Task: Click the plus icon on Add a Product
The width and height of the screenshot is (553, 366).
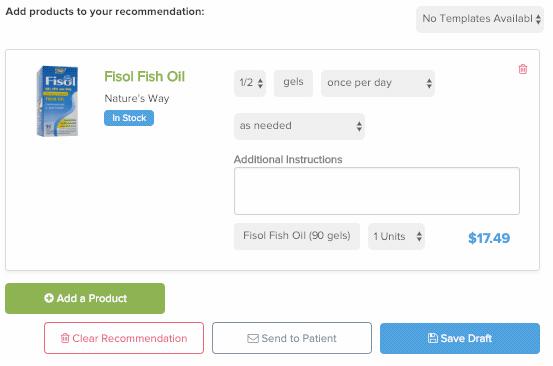Action: [x=49, y=298]
